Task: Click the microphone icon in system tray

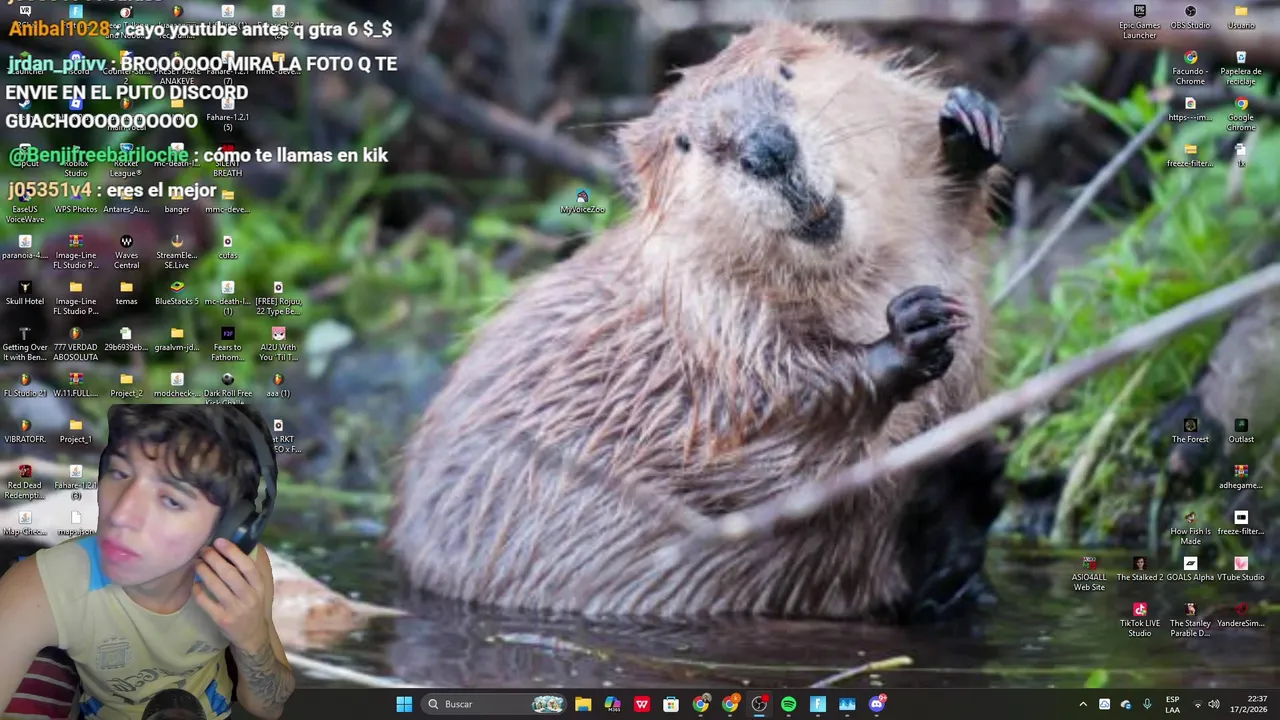Action: click(1147, 704)
